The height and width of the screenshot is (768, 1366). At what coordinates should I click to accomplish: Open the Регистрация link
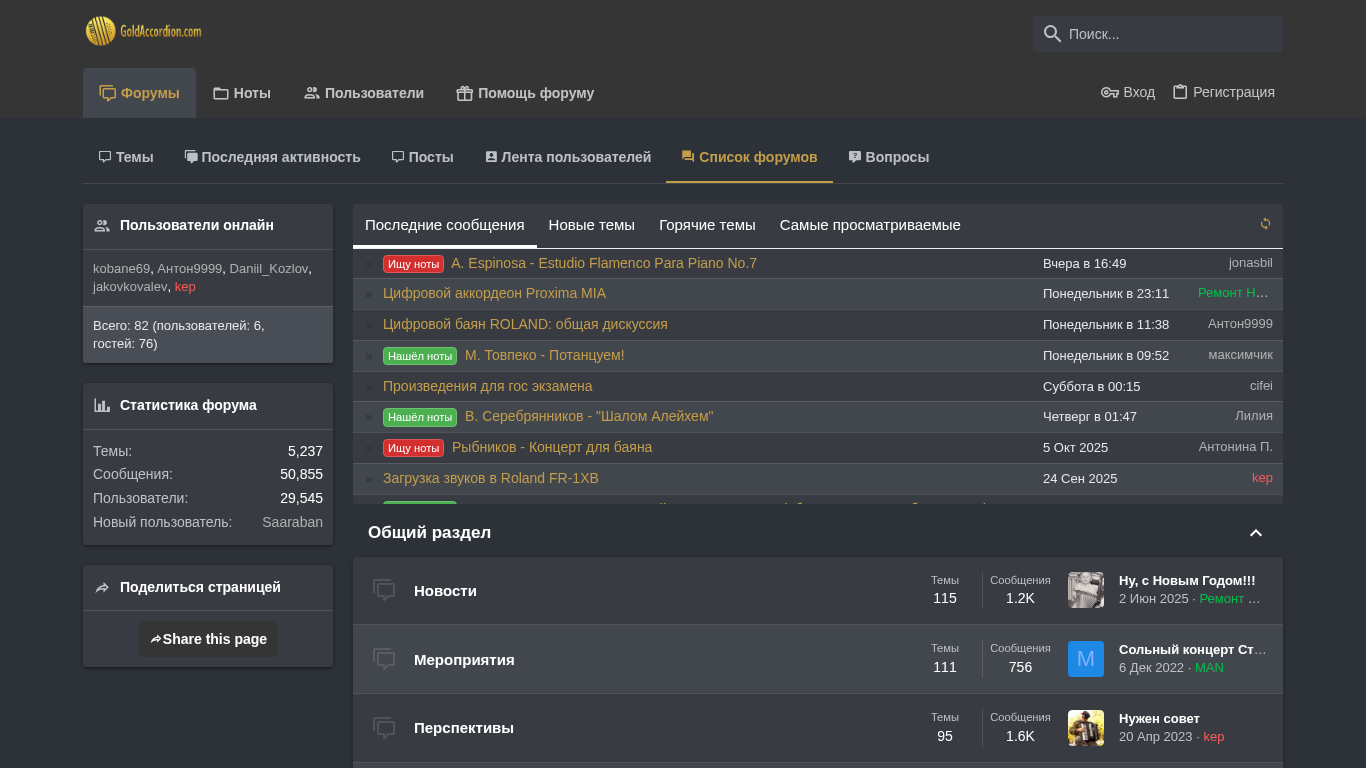pyautogui.click(x=1223, y=92)
